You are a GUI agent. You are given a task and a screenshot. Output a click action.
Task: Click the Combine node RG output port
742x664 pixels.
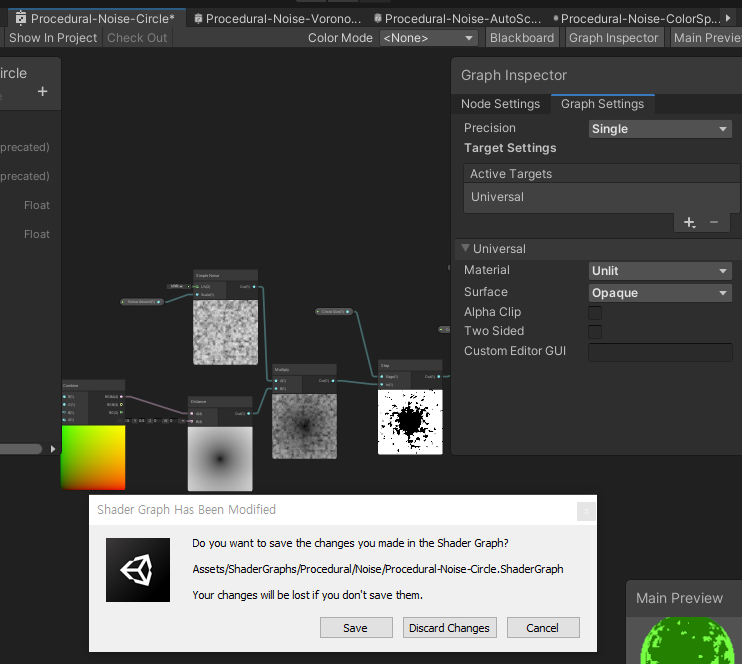coord(122,413)
